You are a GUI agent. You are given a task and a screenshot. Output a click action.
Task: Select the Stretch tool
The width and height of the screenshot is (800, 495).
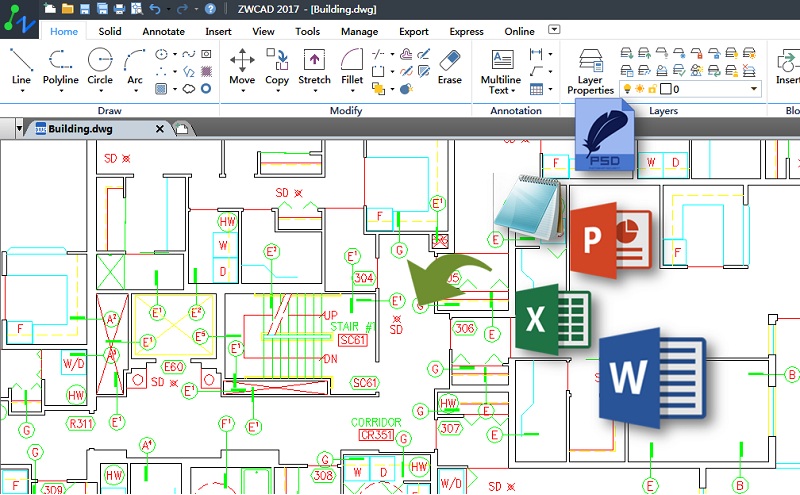pyautogui.click(x=314, y=66)
